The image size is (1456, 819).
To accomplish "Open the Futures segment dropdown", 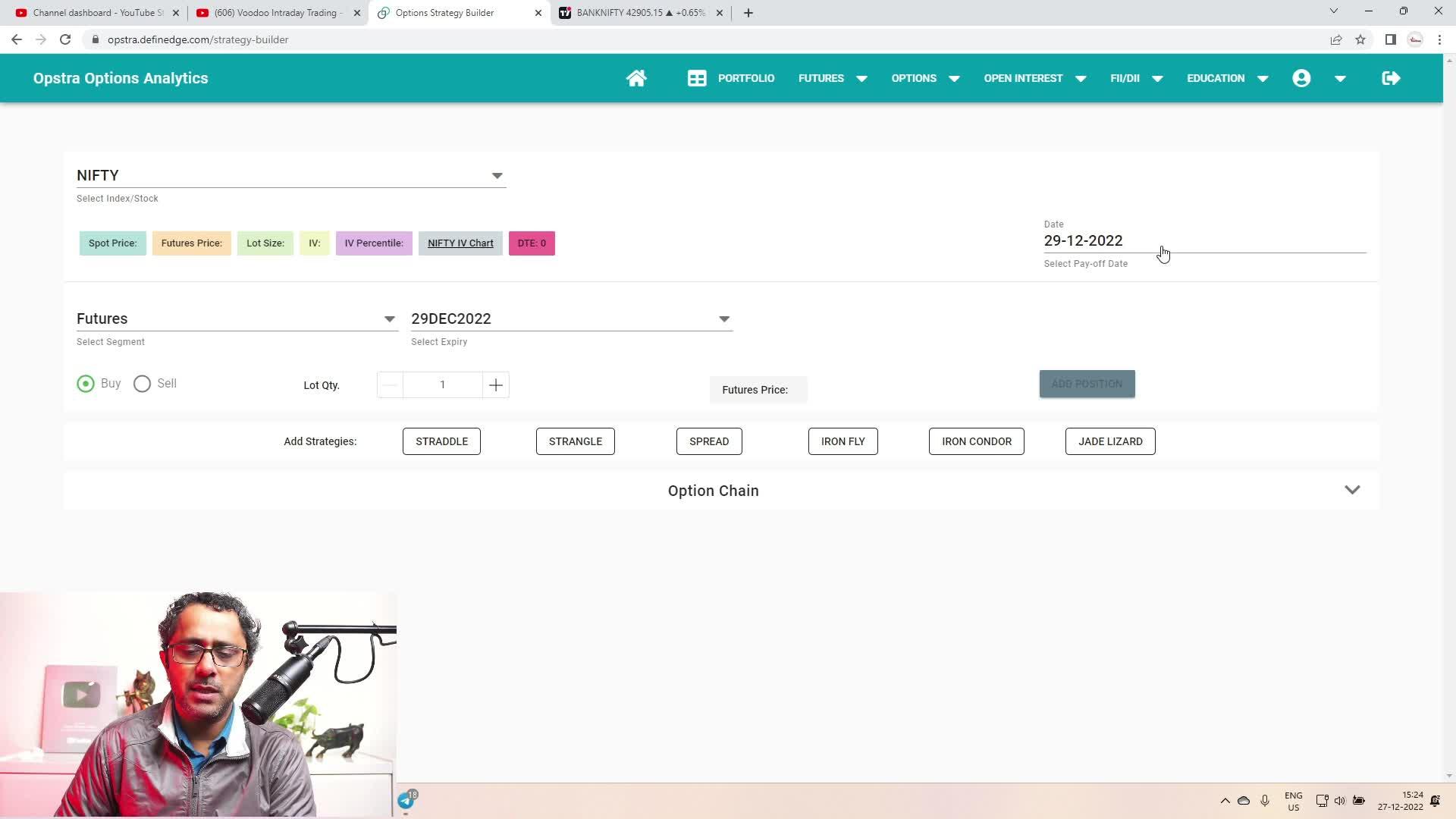I will 237,318.
